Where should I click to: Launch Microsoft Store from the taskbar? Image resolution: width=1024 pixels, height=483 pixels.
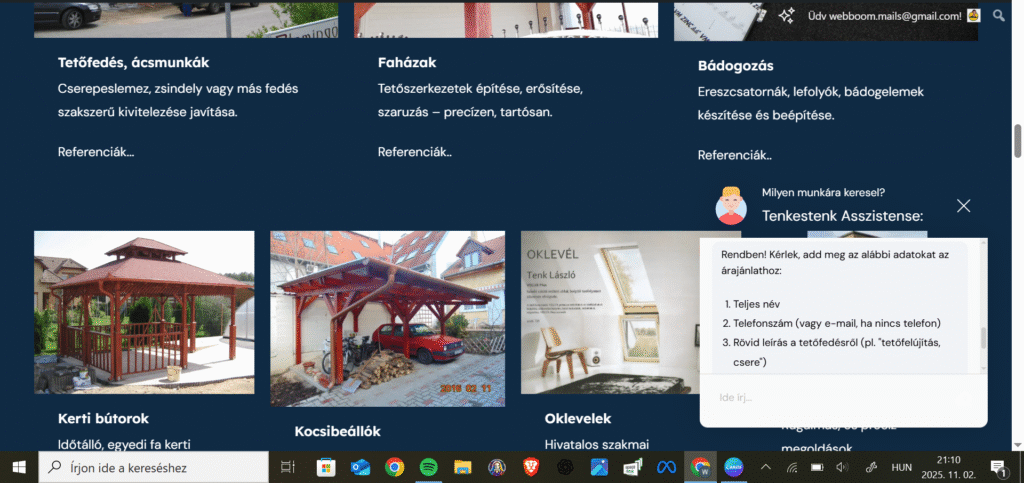point(326,467)
